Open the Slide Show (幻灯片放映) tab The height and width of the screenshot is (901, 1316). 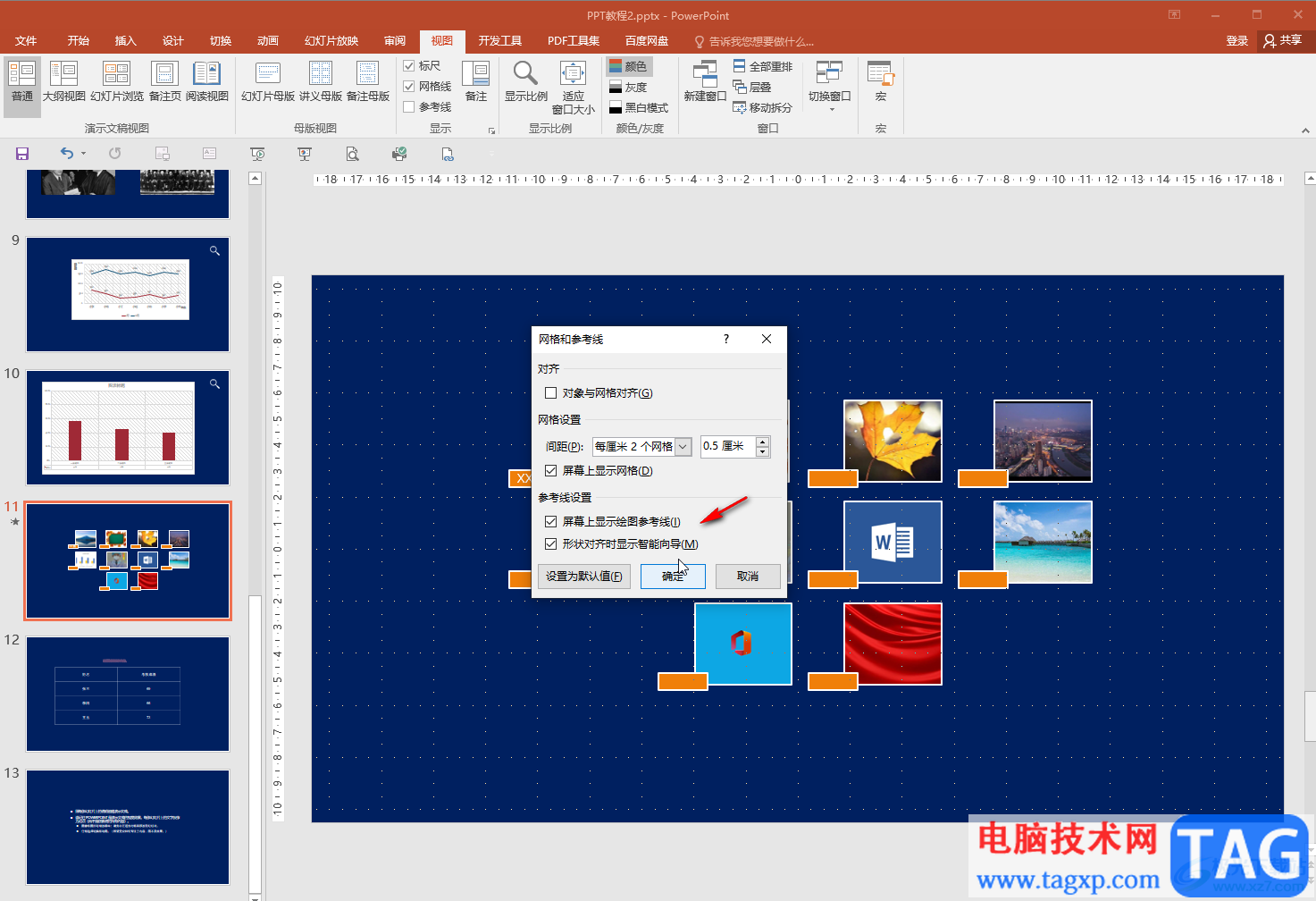pos(331,40)
